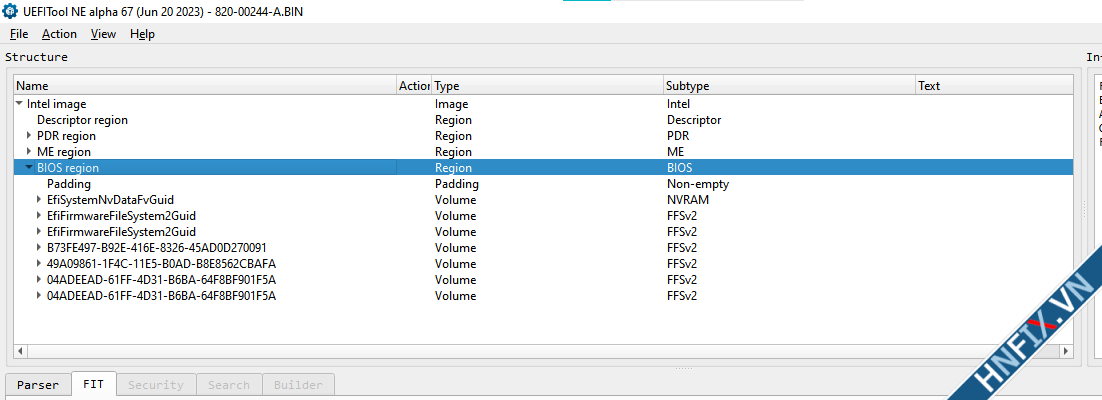
Task: Click the Subtype column header
Action: pos(788,86)
